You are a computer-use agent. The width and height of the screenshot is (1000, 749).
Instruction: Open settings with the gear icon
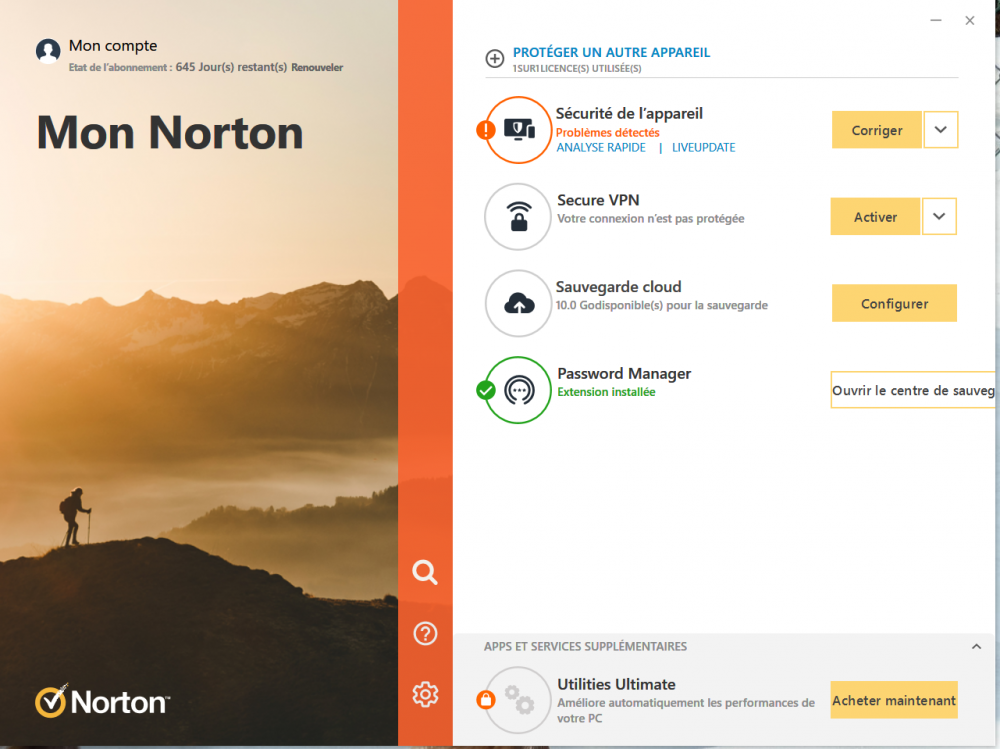425,694
